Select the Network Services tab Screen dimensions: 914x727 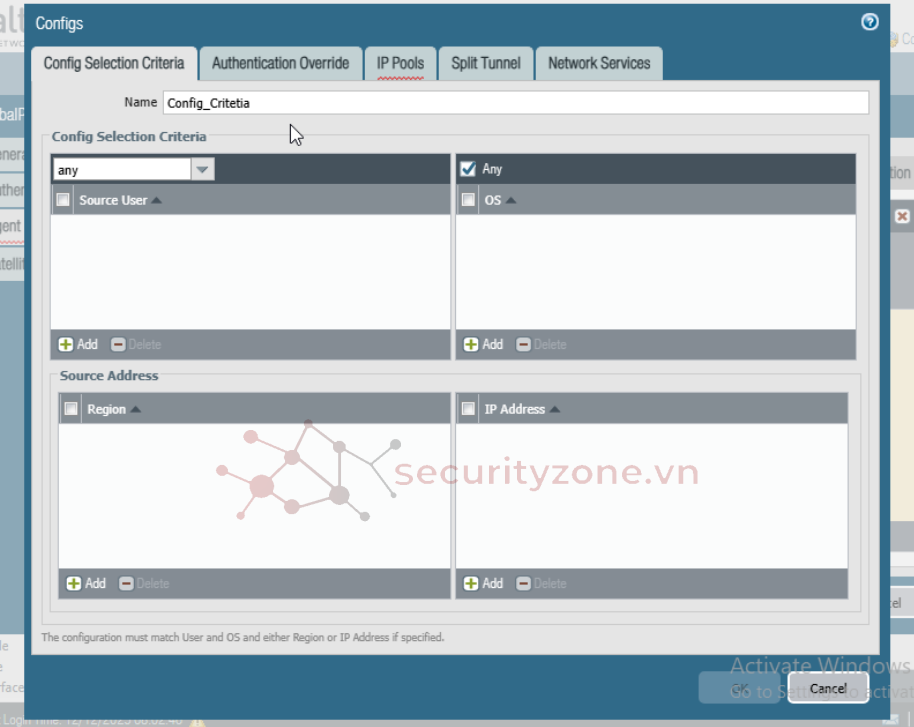(x=599, y=63)
